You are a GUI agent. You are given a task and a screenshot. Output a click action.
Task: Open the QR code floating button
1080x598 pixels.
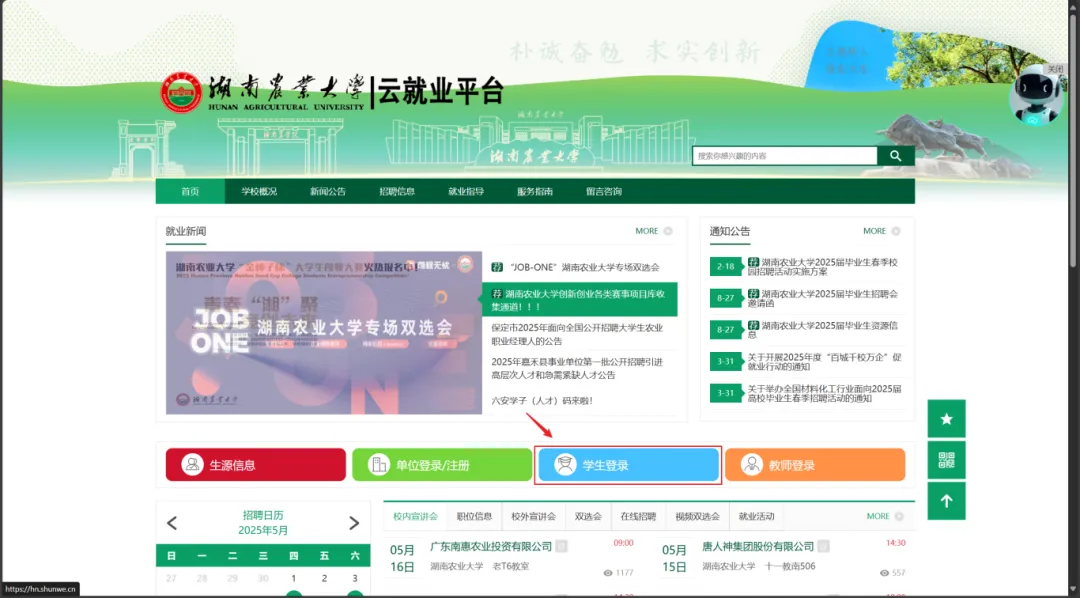[946, 460]
